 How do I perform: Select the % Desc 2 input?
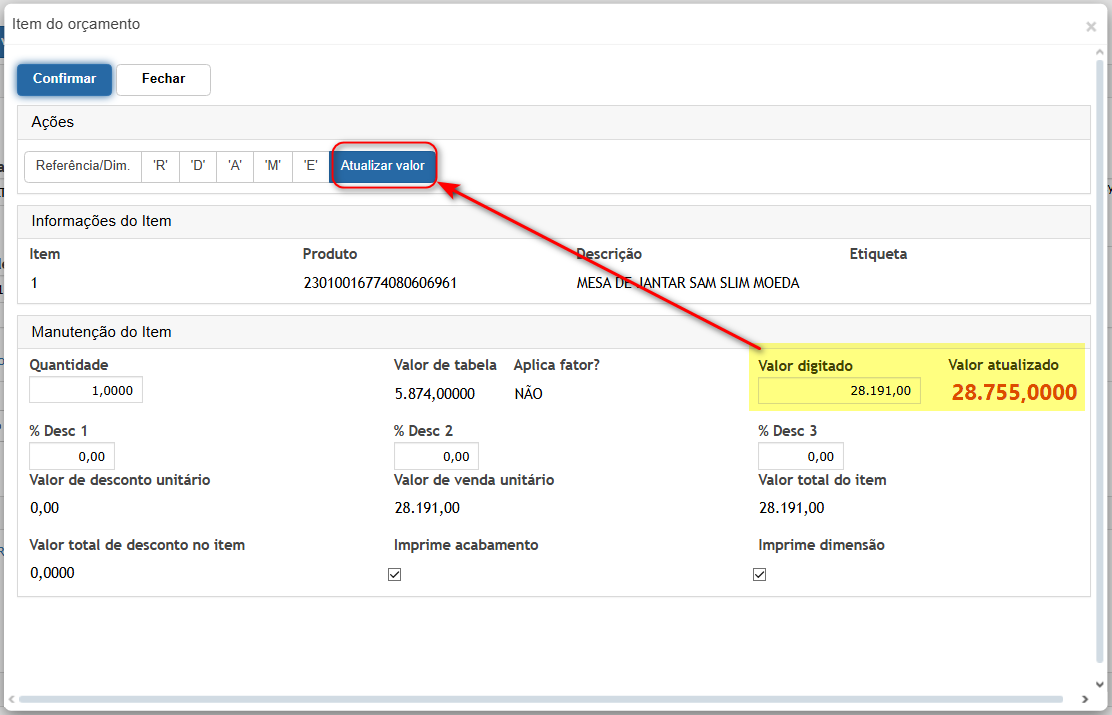click(x=436, y=456)
